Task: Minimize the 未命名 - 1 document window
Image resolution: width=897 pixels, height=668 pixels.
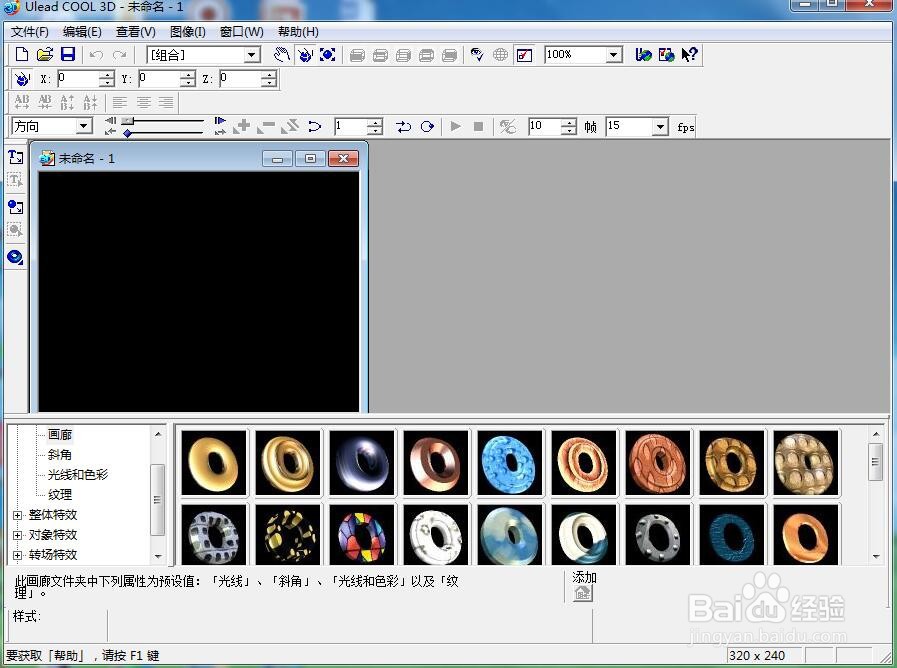Action: (277, 158)
